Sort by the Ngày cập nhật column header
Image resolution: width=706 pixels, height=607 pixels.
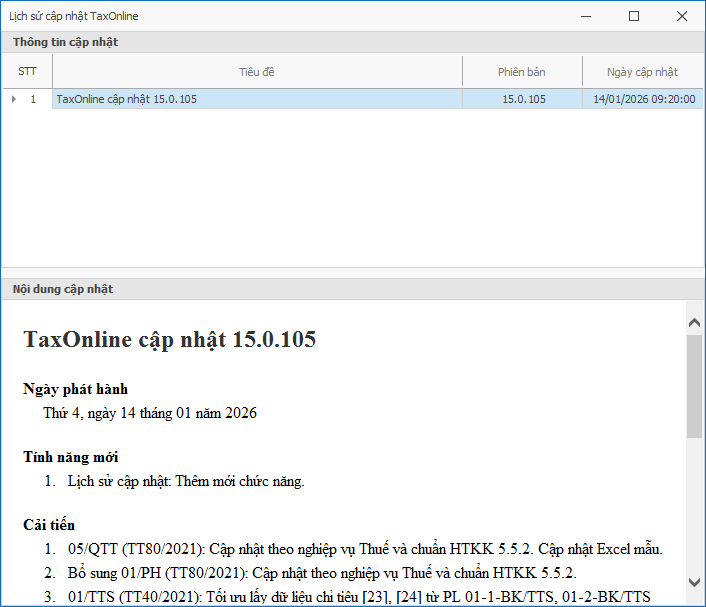pos(643,72)
